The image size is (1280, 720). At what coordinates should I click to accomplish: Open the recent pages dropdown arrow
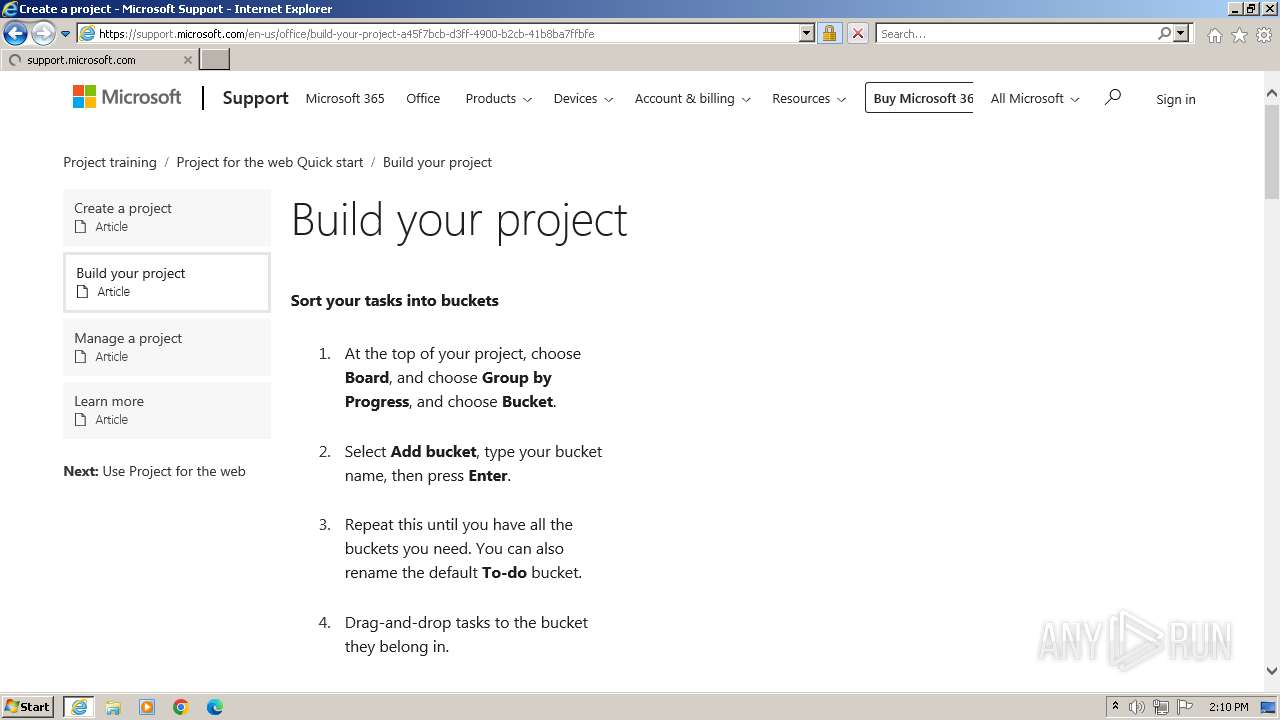[x=66, y=34]
